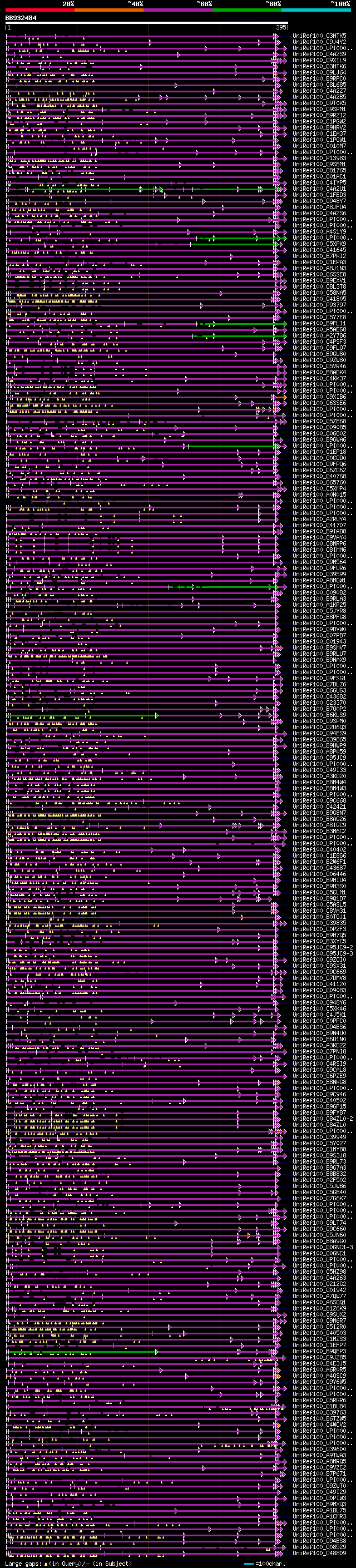
Task: Select hit label UniRef100_Q9SBM1
Action: click(x=319, y=164)
